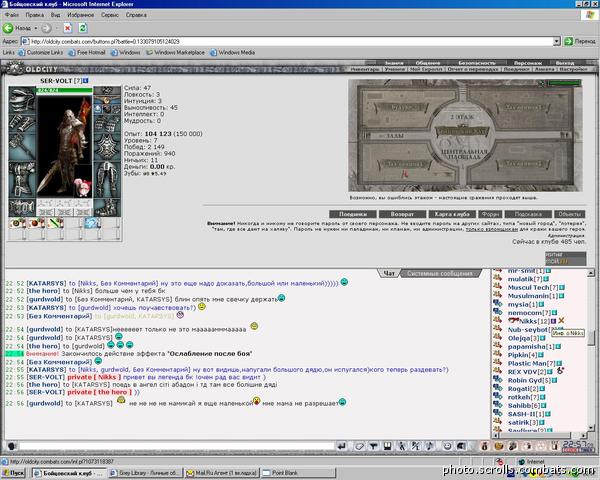Click the bracers equipment slot
The width and height of the screenshot is (600, 480).
pyautogui.click(x=22, y=122)
